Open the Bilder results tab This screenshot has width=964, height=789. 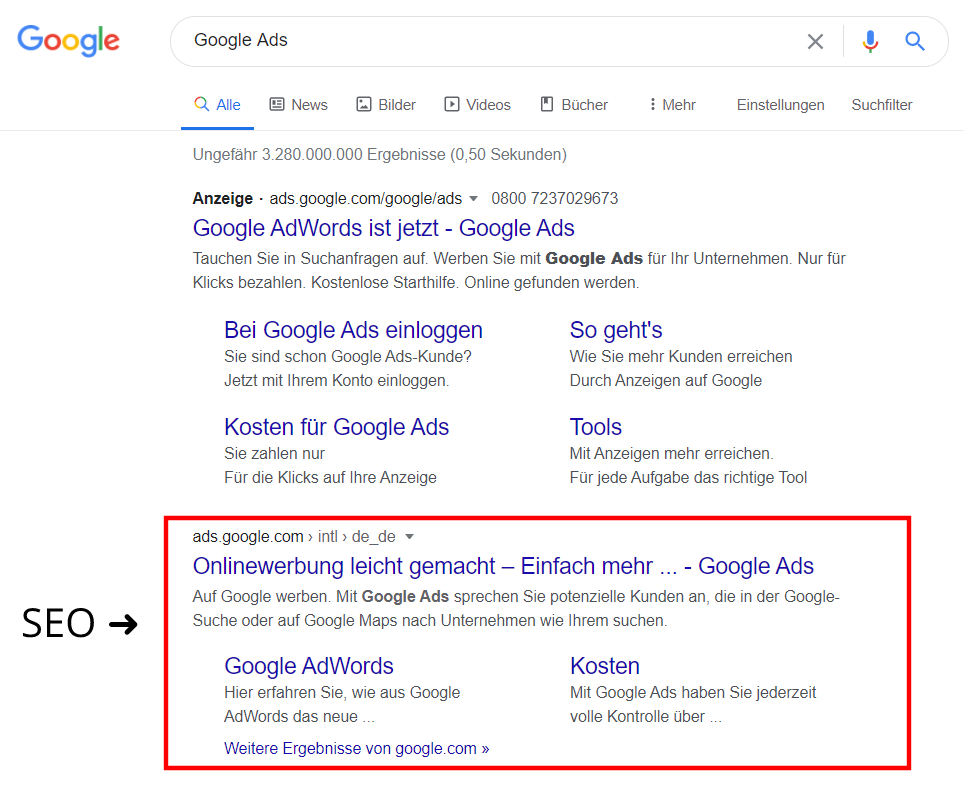coord(386,105)
